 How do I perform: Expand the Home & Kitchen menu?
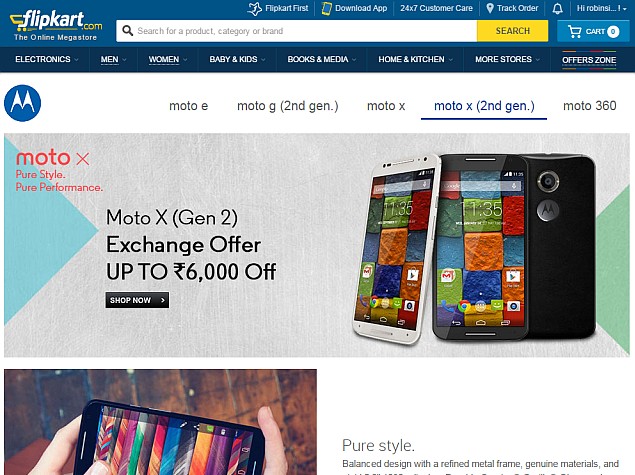coord(416,60)
